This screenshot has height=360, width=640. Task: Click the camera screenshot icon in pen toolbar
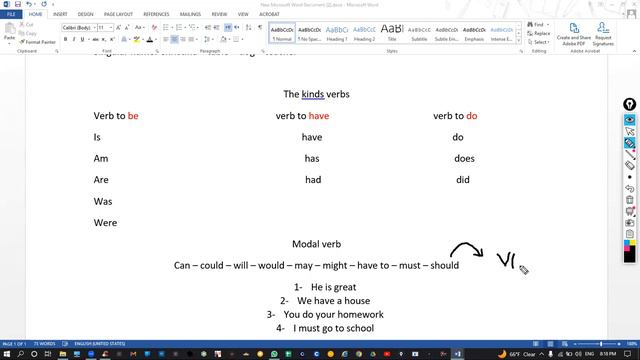[629, 222]
